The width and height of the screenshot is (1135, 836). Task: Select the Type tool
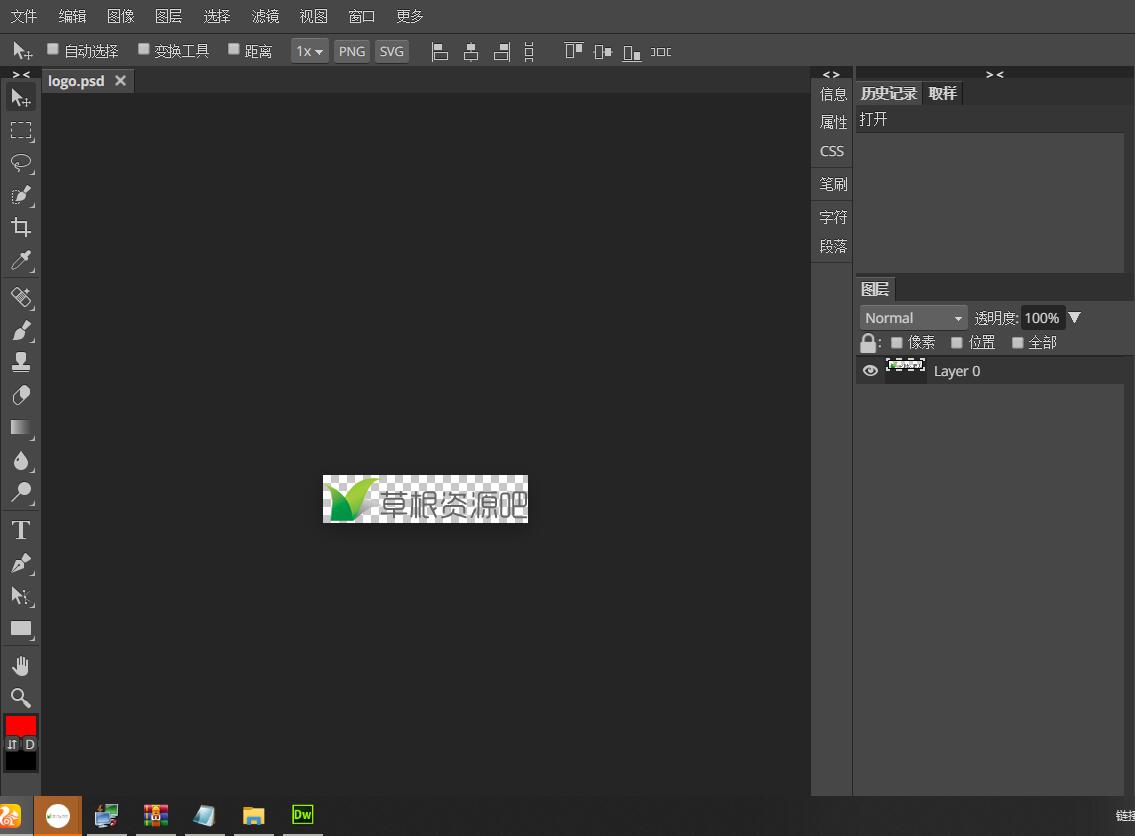coord(21,531)
